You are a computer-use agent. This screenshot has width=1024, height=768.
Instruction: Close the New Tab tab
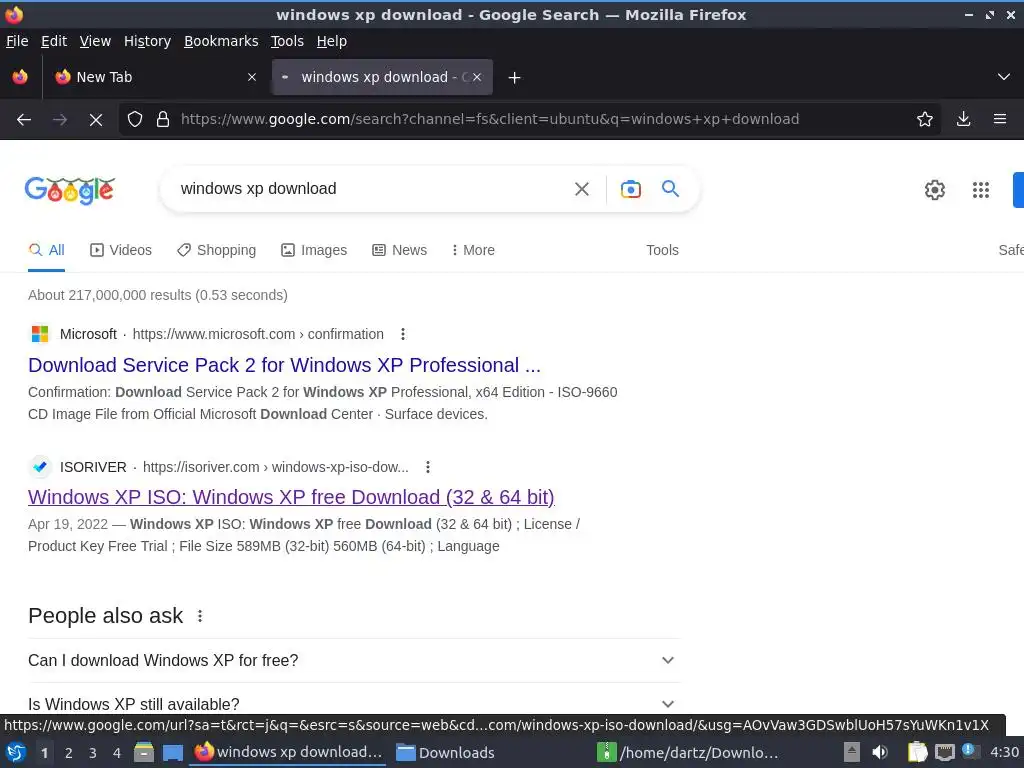(251, 77)
